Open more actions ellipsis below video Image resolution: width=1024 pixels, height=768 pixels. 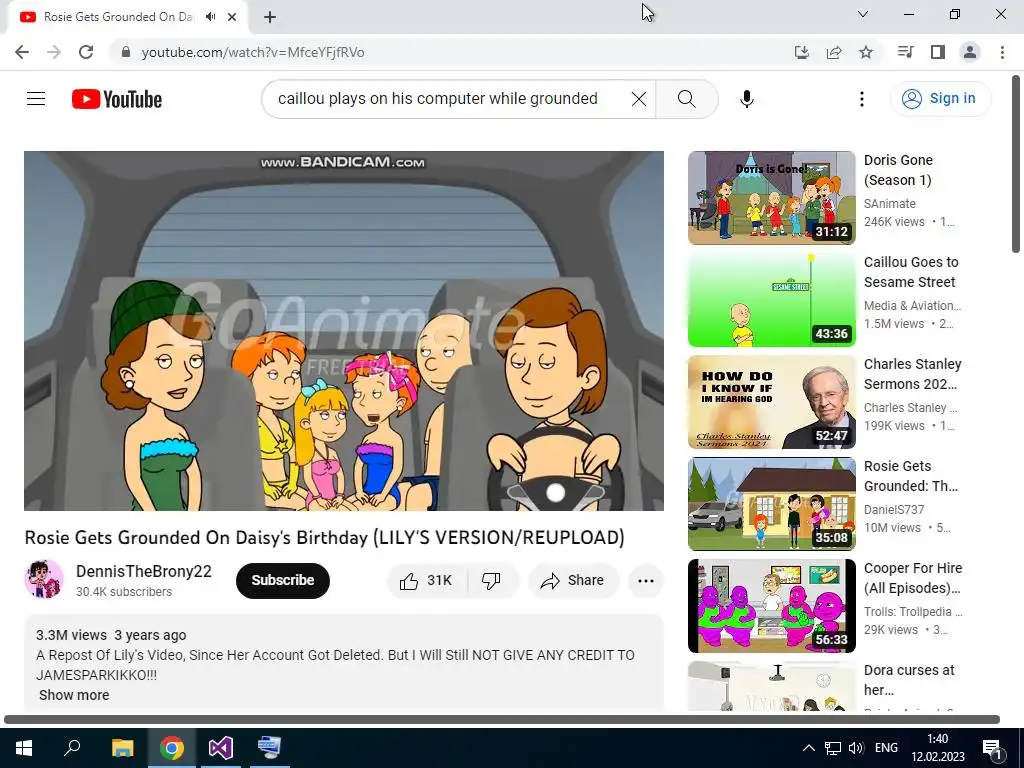point(645,581)
